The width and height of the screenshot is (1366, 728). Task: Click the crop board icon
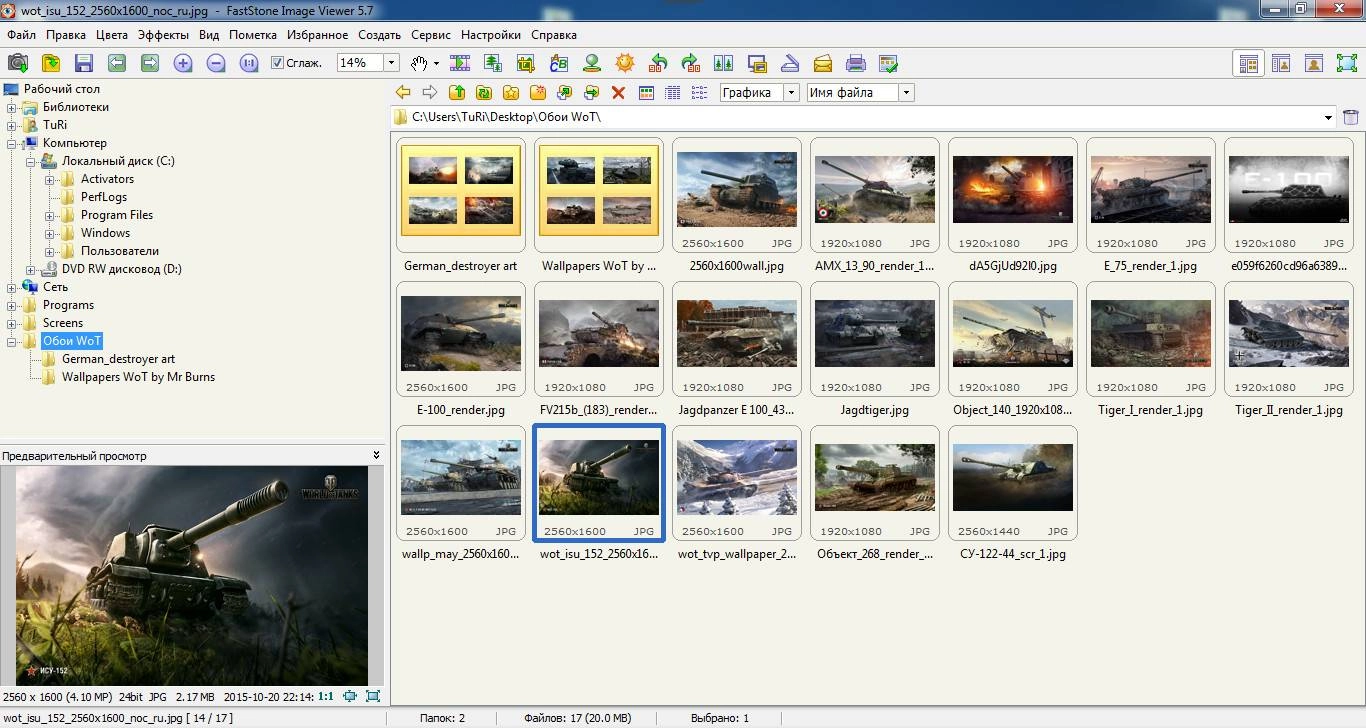click(526, 63)
